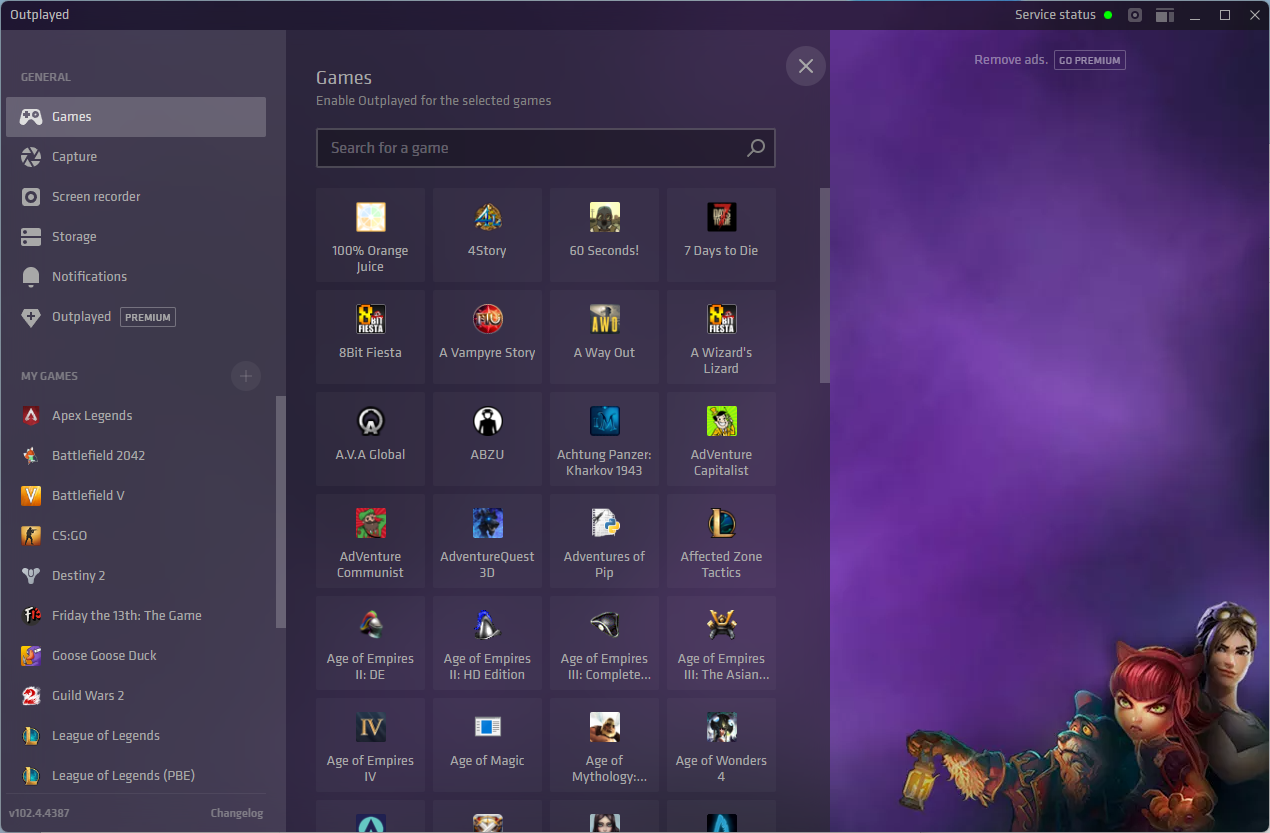Image resolution: width=1270 pixels, height=833 pixels.
Task: Choose the Age of Empires IV tile
Action: 370,745
